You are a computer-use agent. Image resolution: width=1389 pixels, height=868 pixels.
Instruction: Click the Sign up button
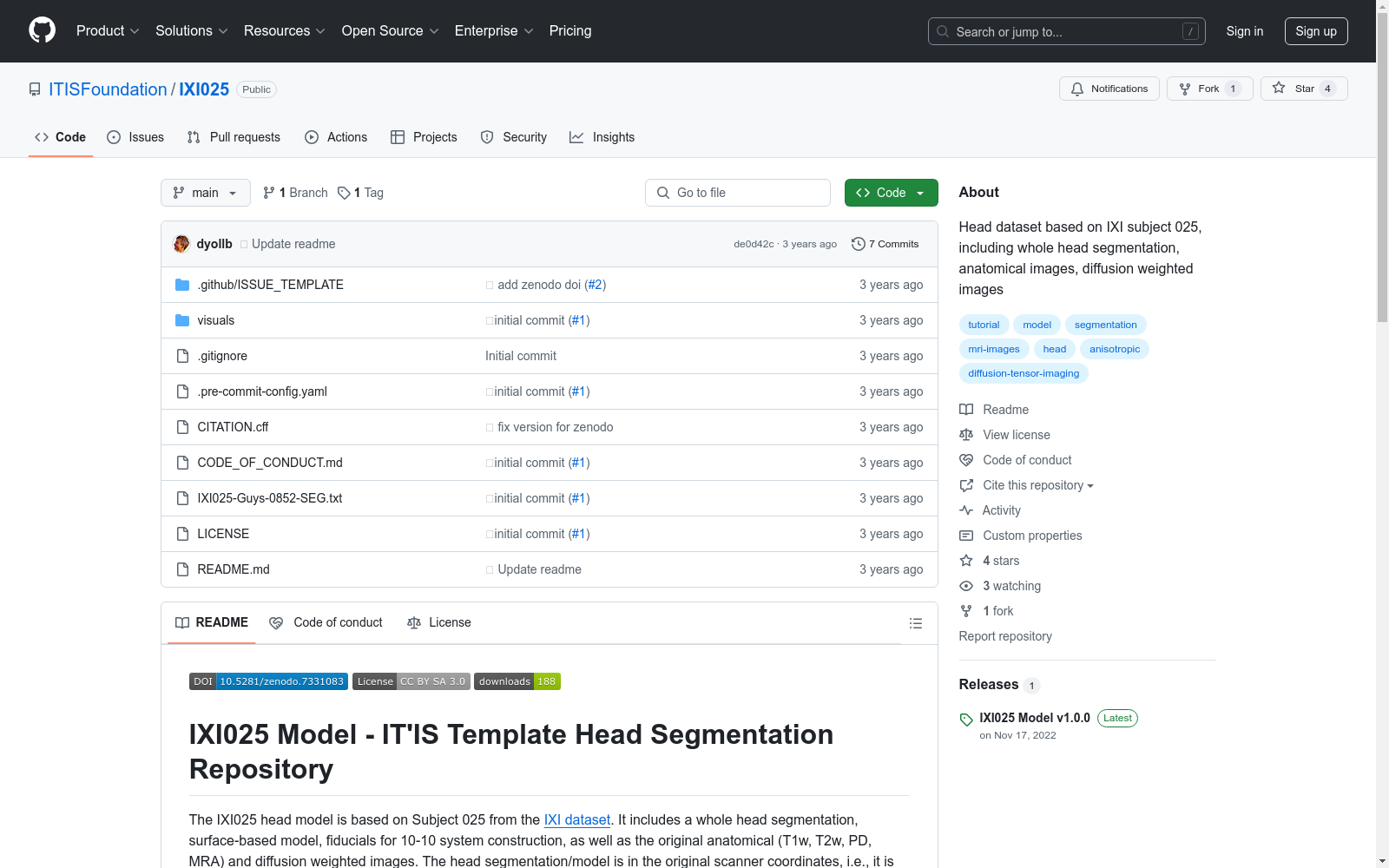(x=1316, y=31)
